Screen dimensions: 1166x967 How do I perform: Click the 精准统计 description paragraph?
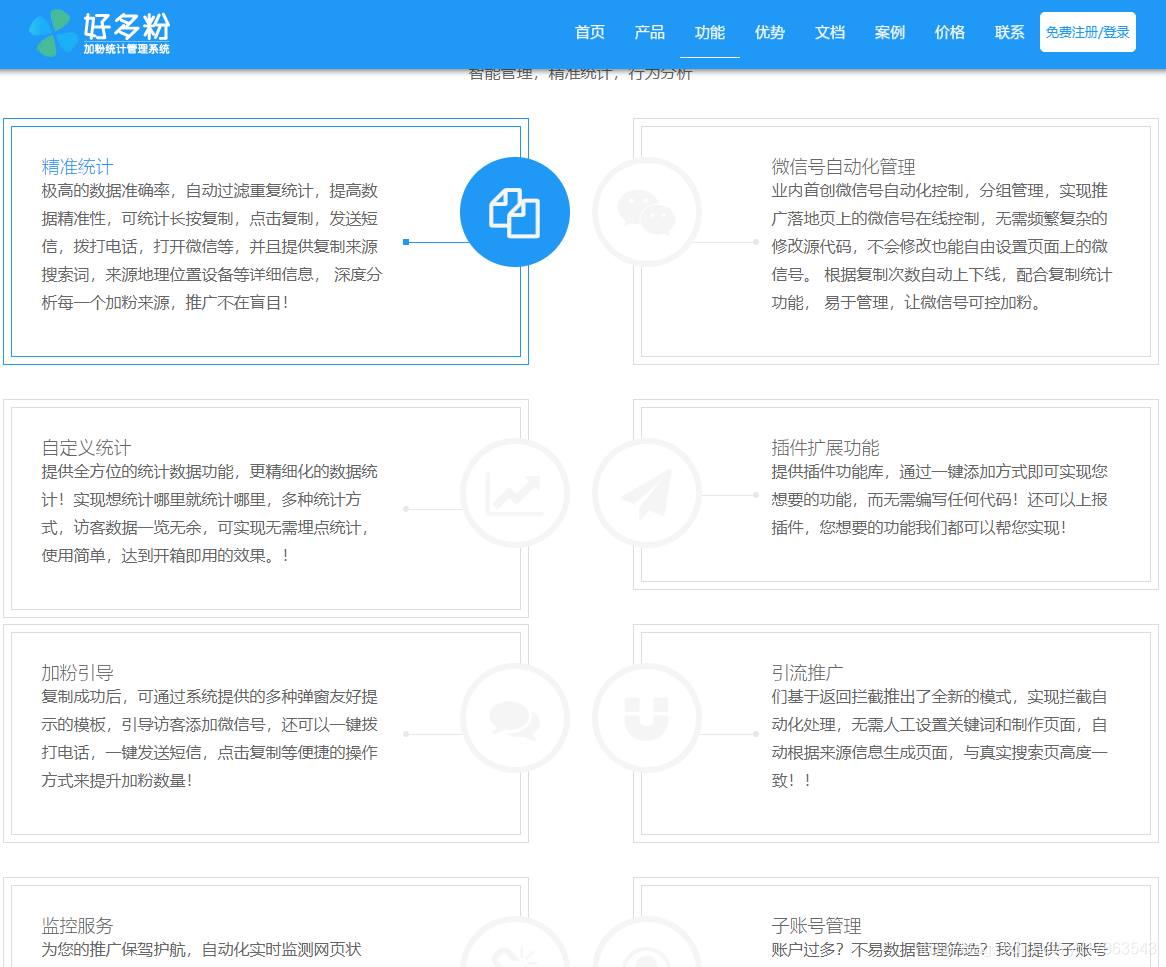pyautogui.click(x=211, y=247)
